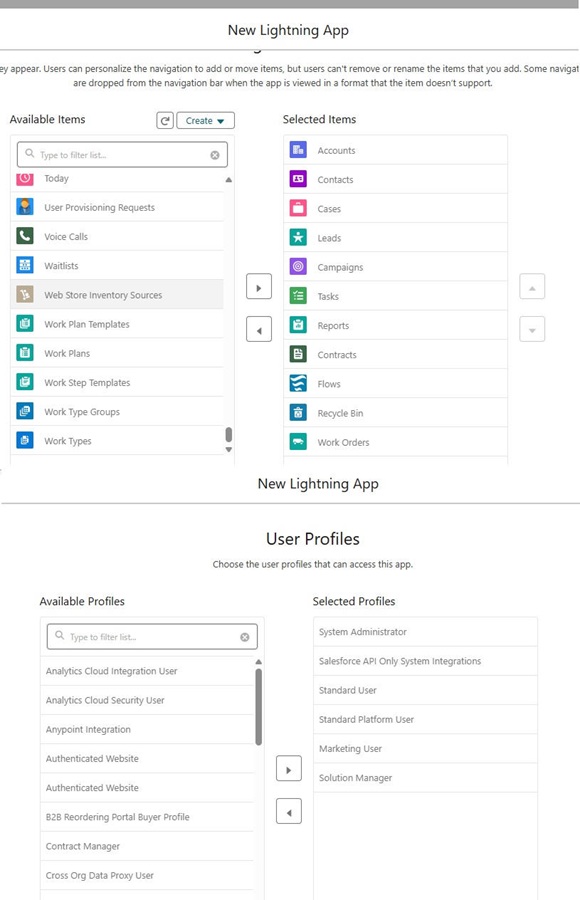Image resolution: width=580 pixels, height=900 pixels.
Task: Move selected item down in order
Action: pyautogui.click(x=532, y=329)
